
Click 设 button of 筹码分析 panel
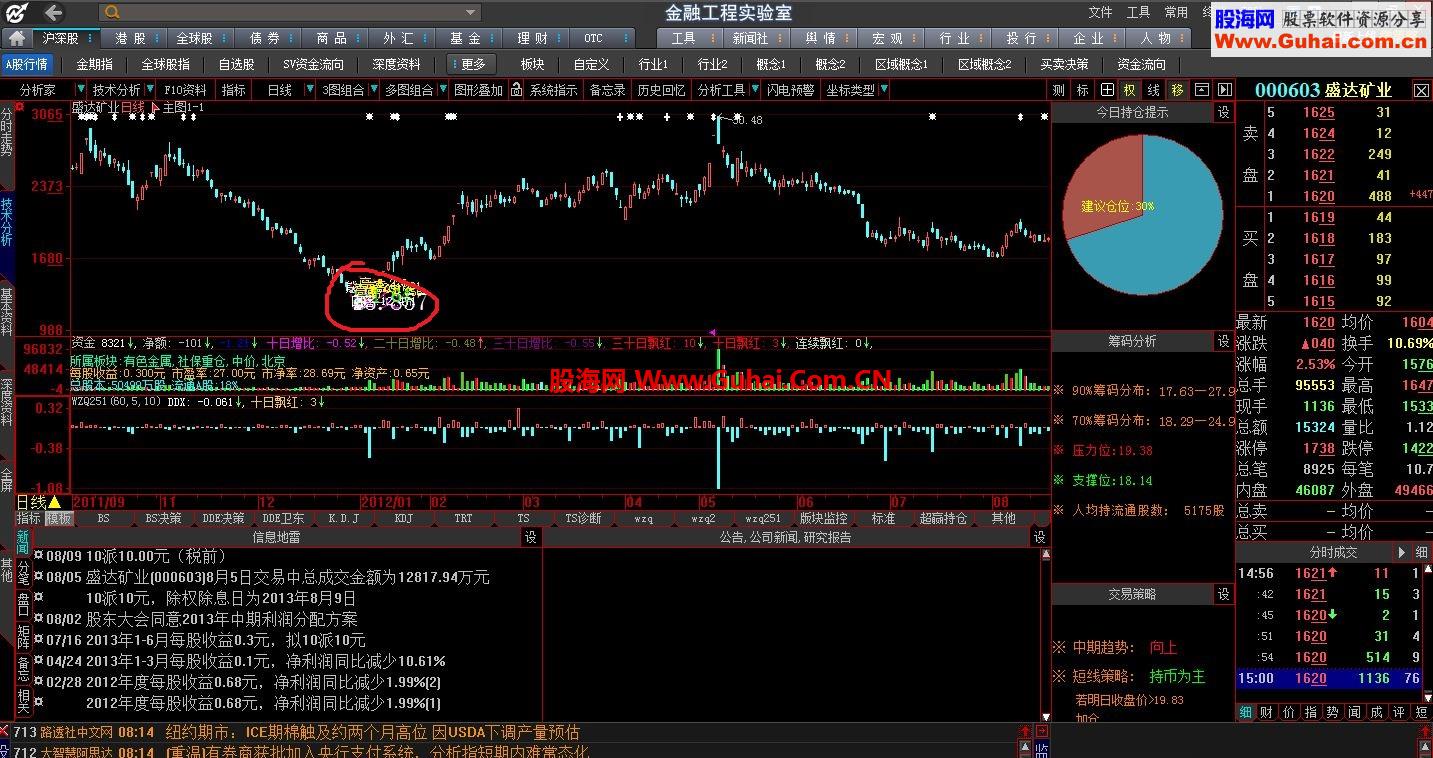click(1224, 342)
